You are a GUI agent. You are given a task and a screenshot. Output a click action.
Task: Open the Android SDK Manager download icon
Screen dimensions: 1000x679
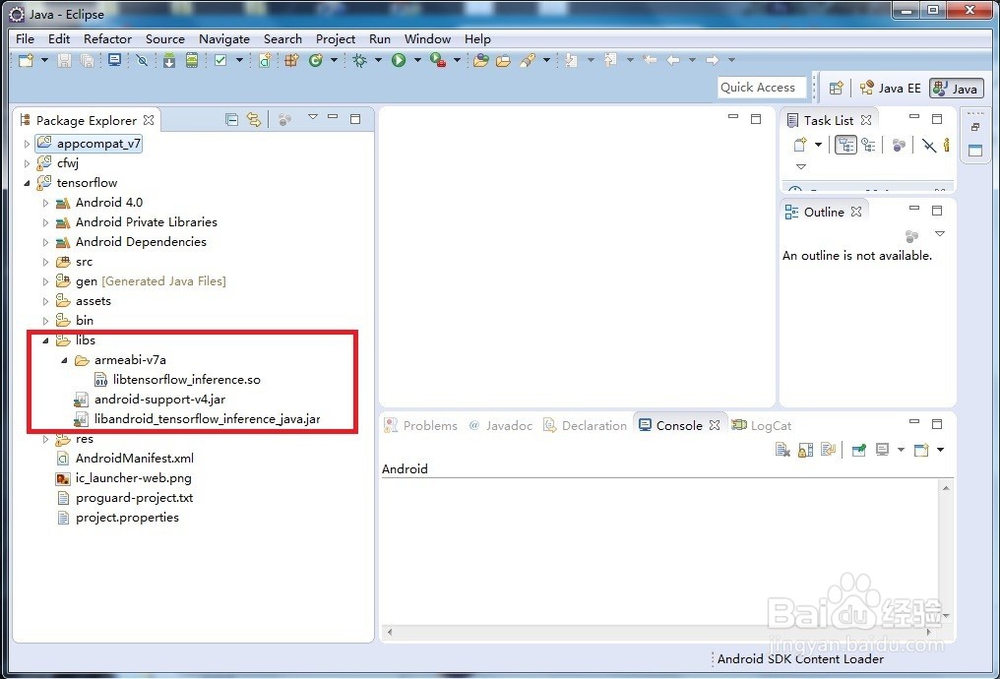tap(169, 61)
